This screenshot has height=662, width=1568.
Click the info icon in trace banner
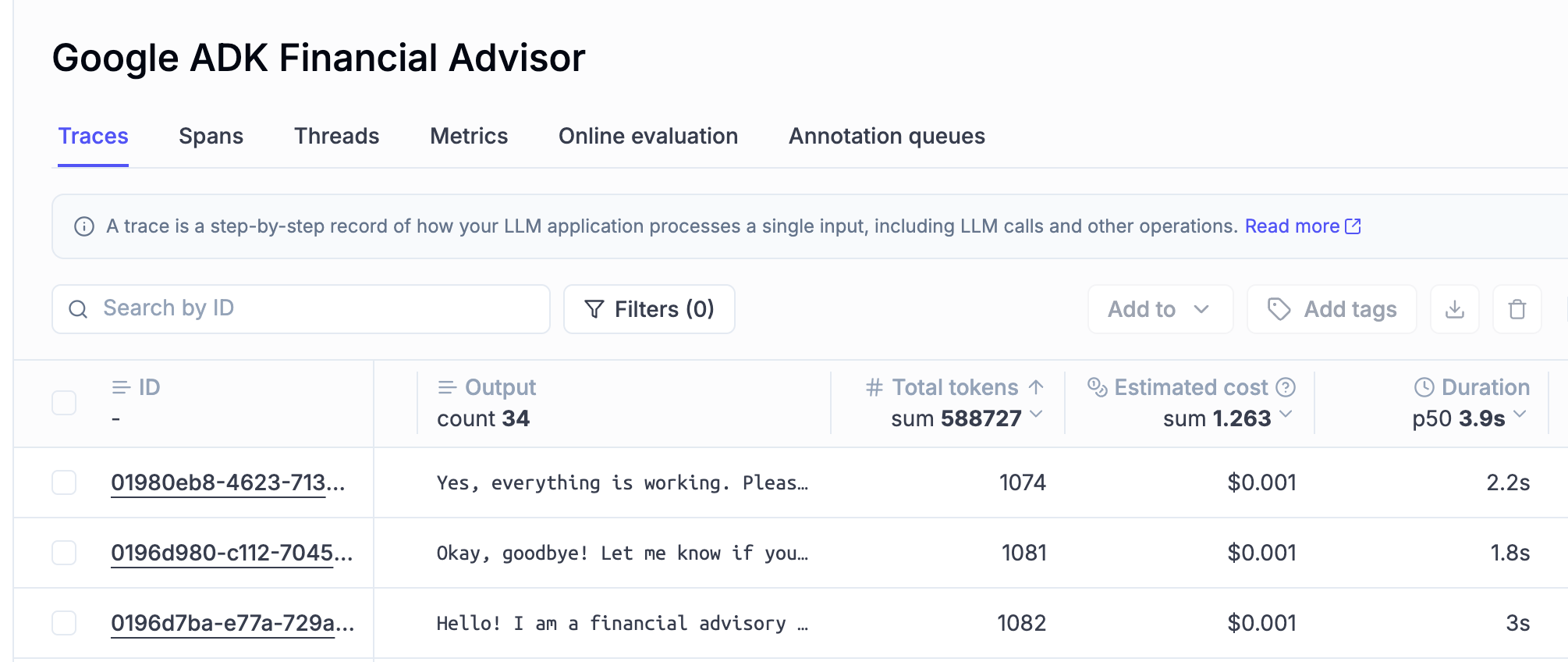point(84,226)
